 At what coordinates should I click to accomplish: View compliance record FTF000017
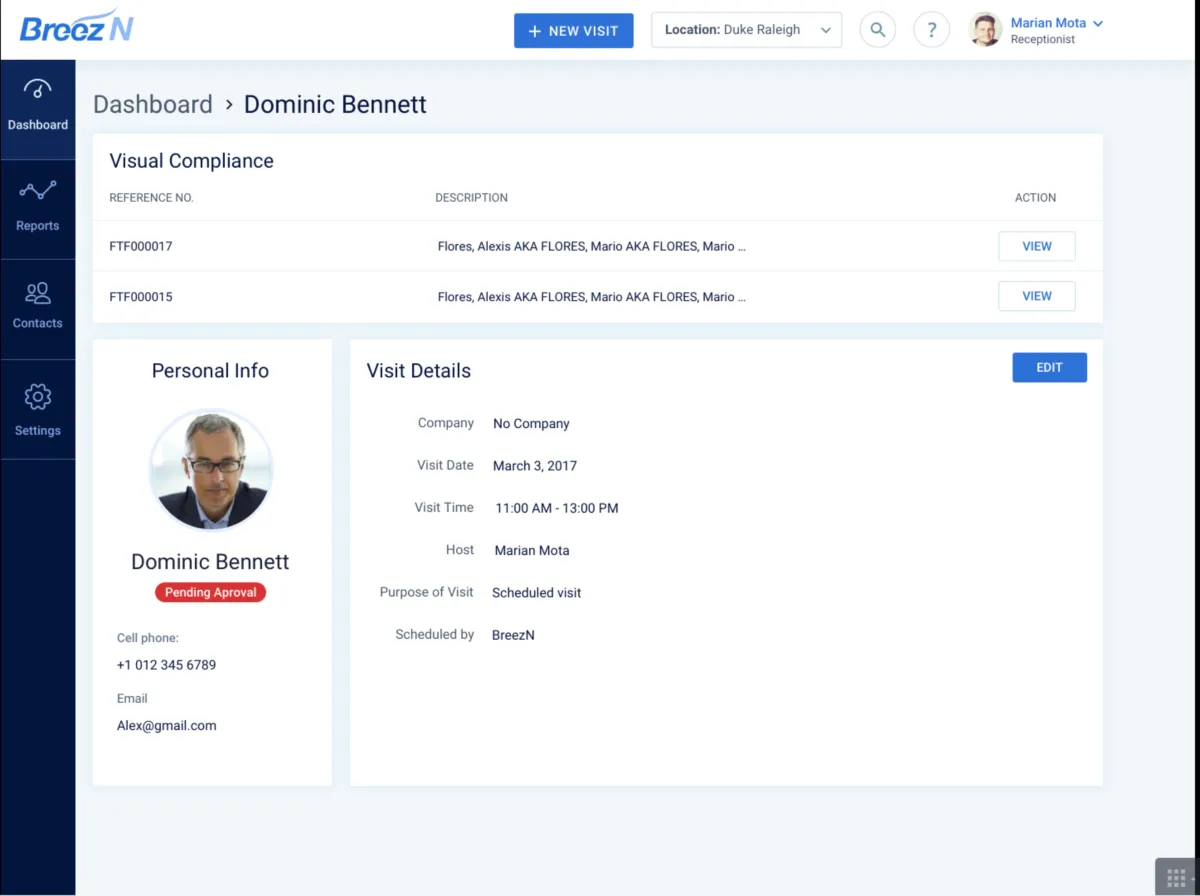[x=1037, y=246]
